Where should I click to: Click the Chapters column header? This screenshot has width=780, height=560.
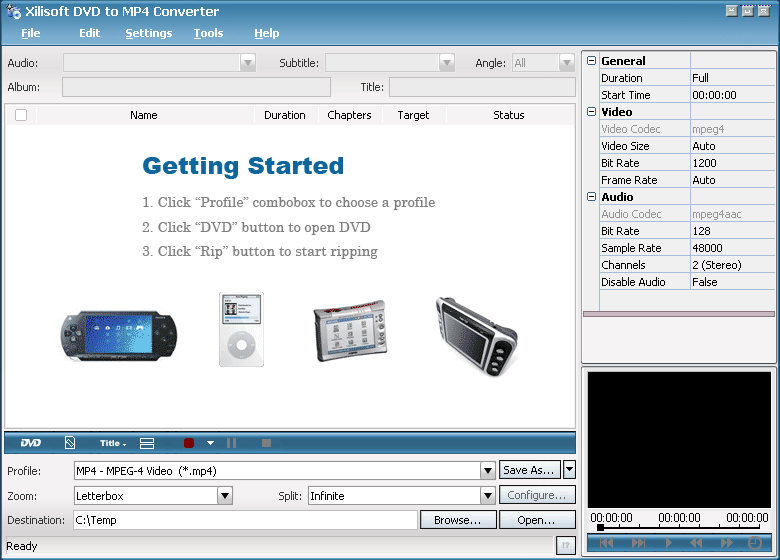350,115
